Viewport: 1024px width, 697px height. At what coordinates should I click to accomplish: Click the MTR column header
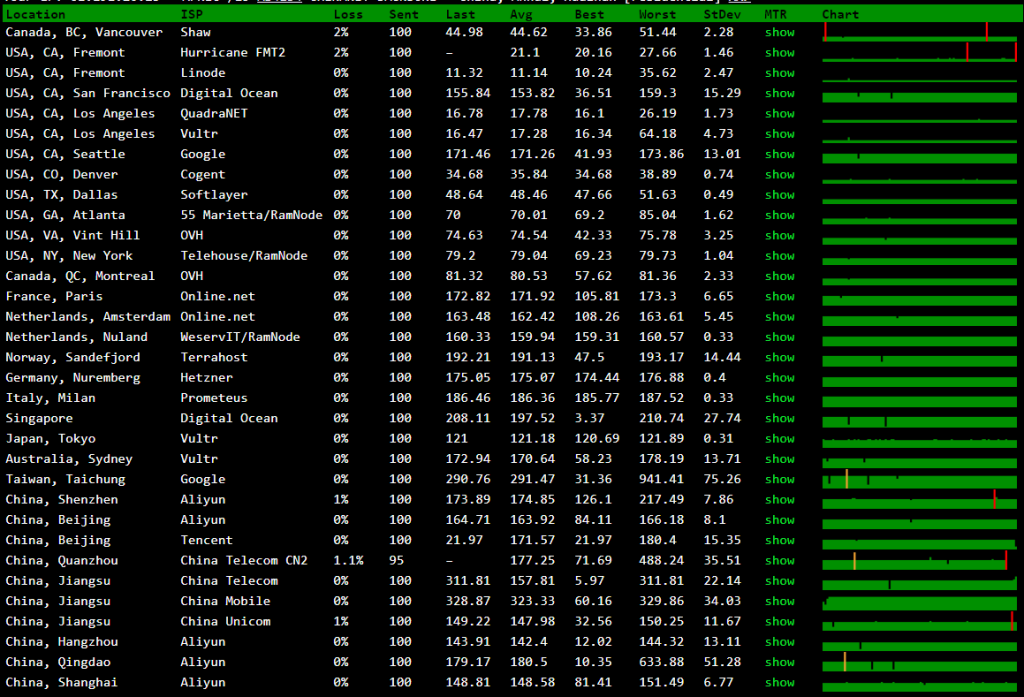click(776, 14)
